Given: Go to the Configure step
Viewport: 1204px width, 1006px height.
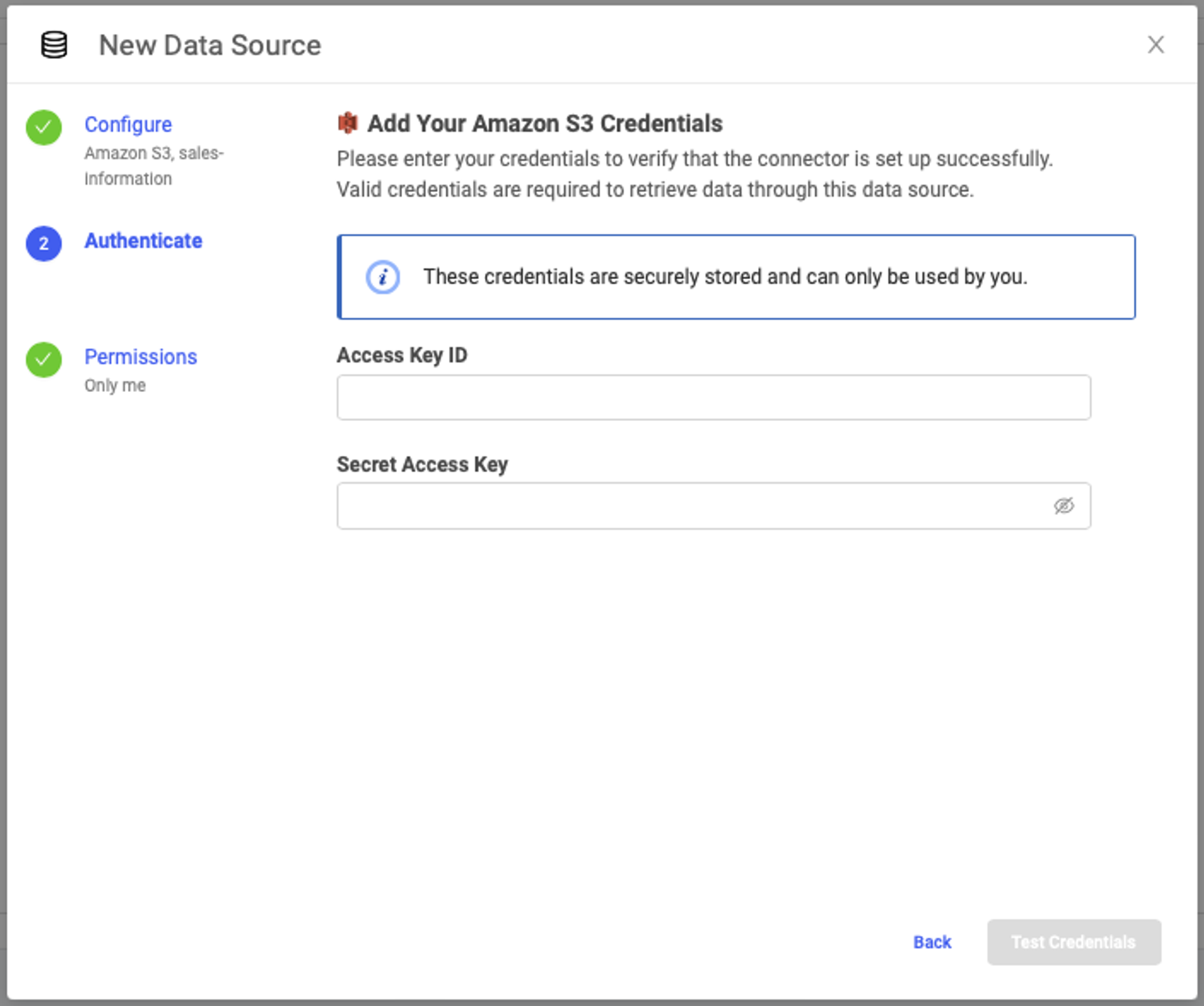Looking at the screenshot, I should coord(128,124).
